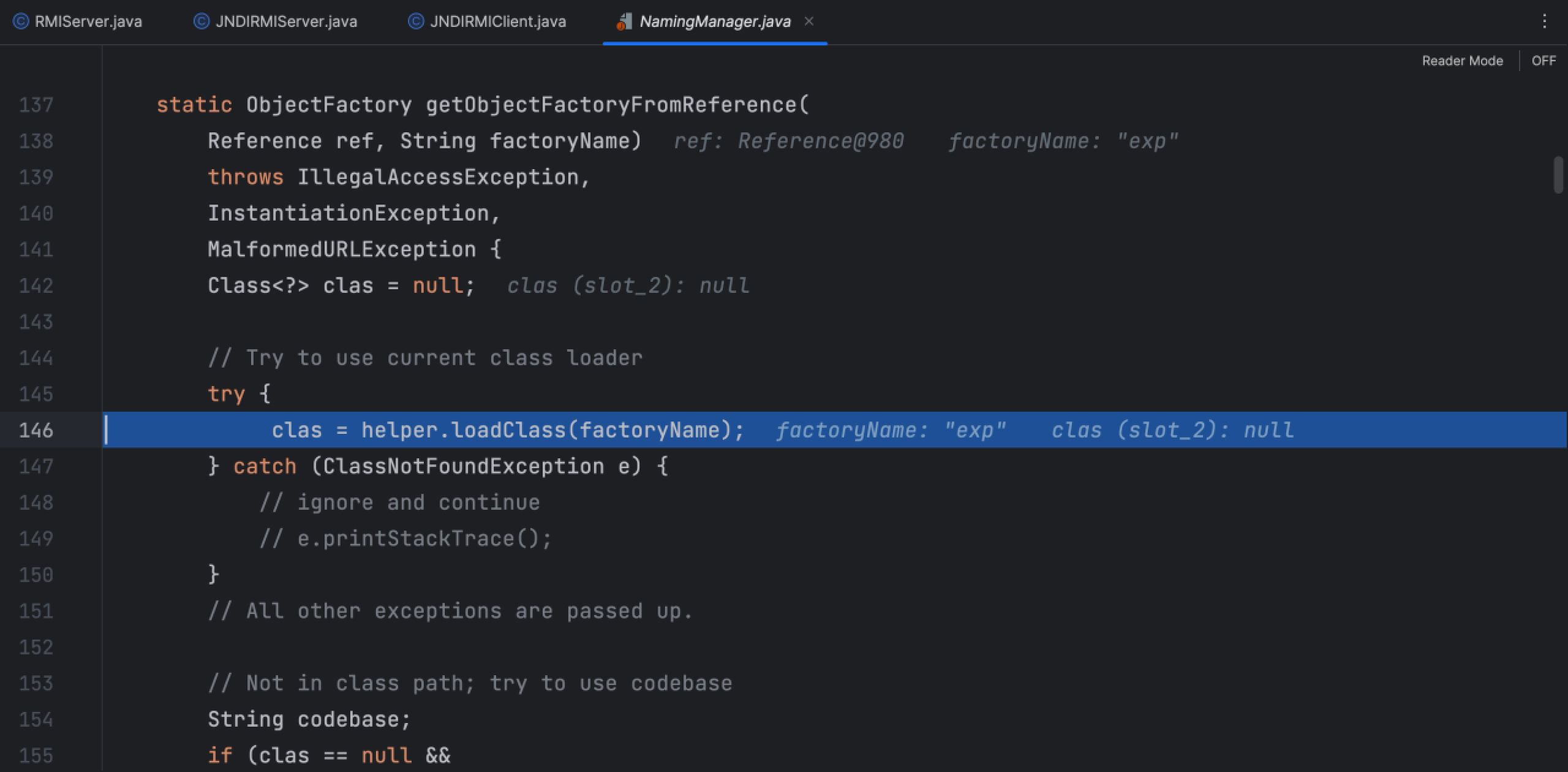Click comment Not in class path codebase

470,683
